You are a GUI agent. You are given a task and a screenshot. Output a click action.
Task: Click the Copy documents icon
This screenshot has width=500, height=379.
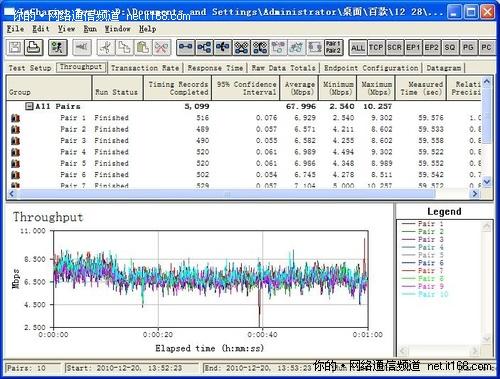point(124,47)
